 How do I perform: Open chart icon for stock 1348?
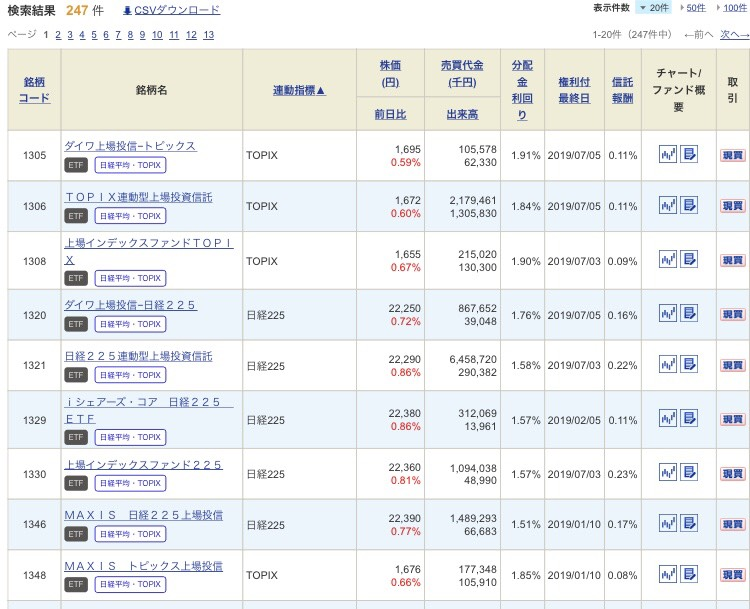click(x=668, y=575)
